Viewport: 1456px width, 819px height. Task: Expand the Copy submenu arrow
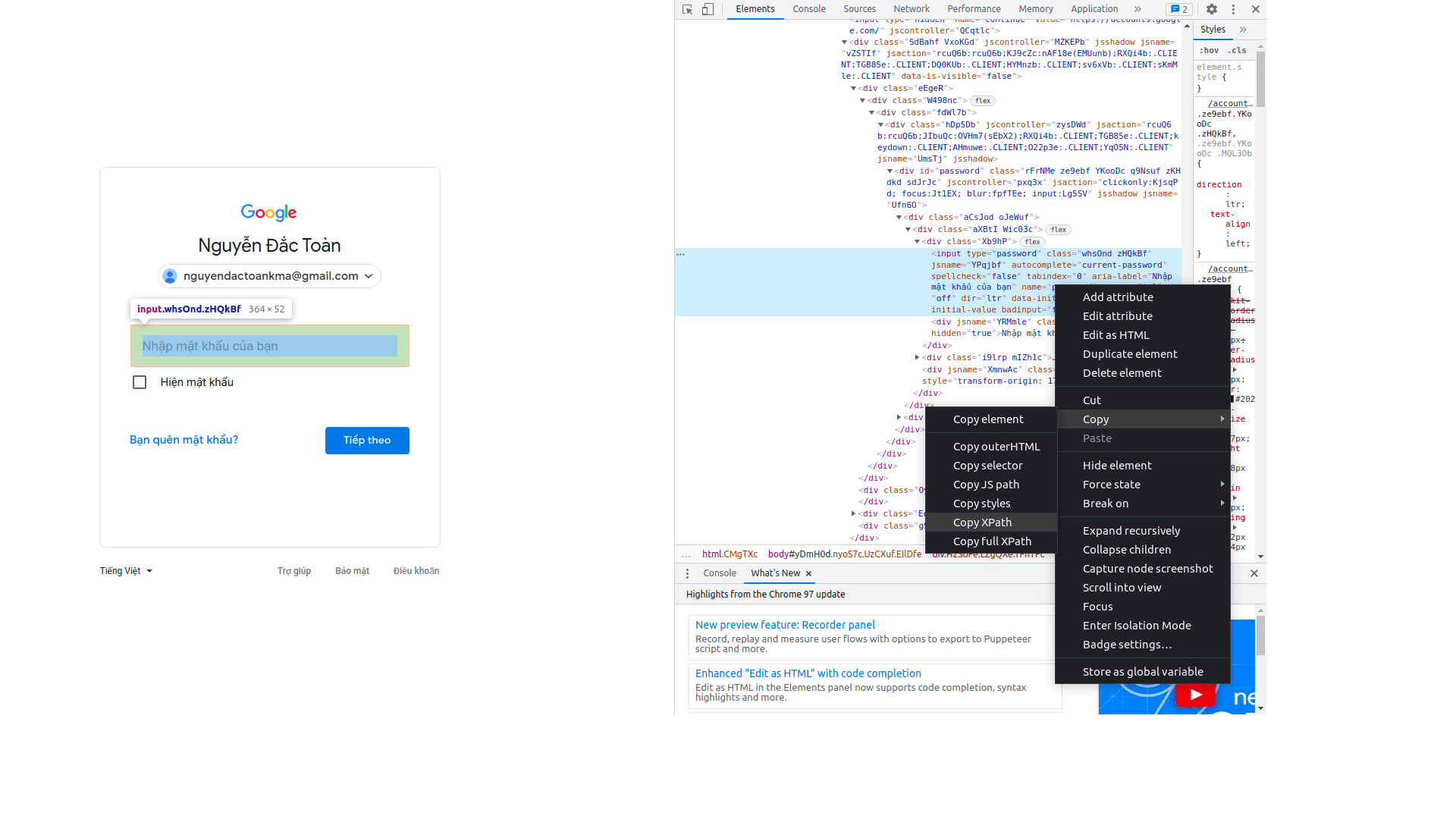1221,419
